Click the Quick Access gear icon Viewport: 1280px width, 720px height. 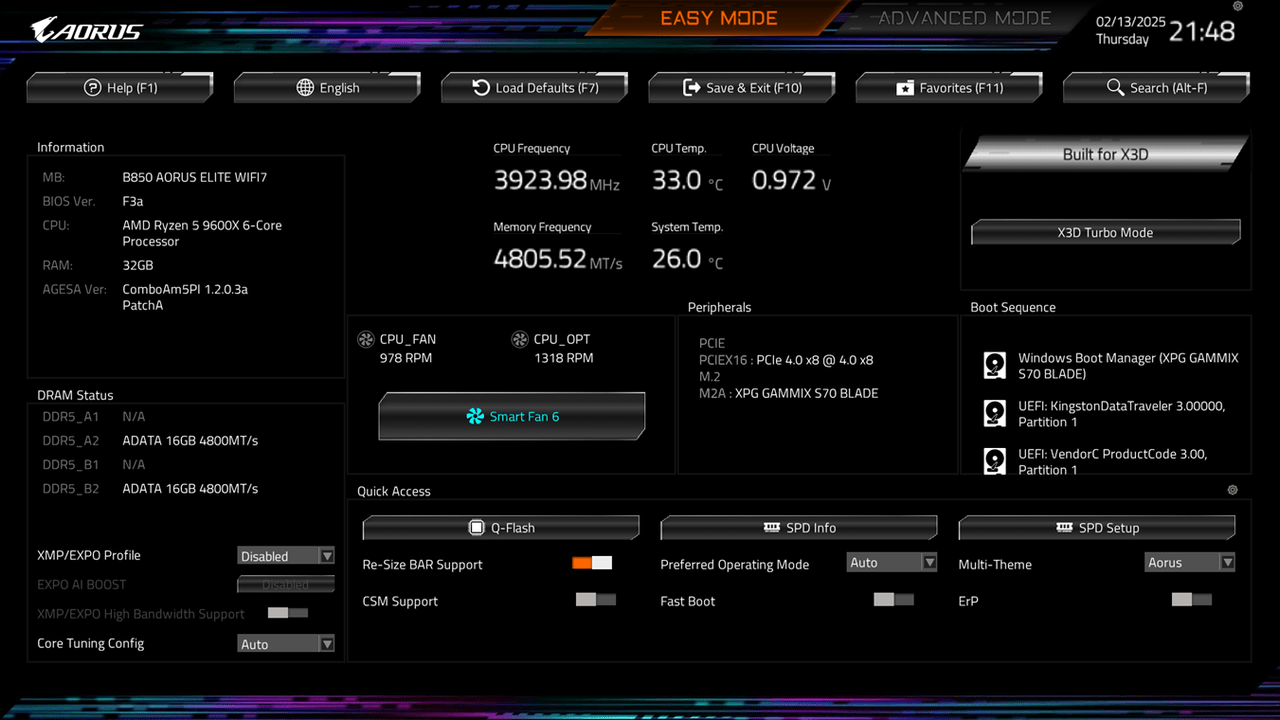click(1232, 490)
